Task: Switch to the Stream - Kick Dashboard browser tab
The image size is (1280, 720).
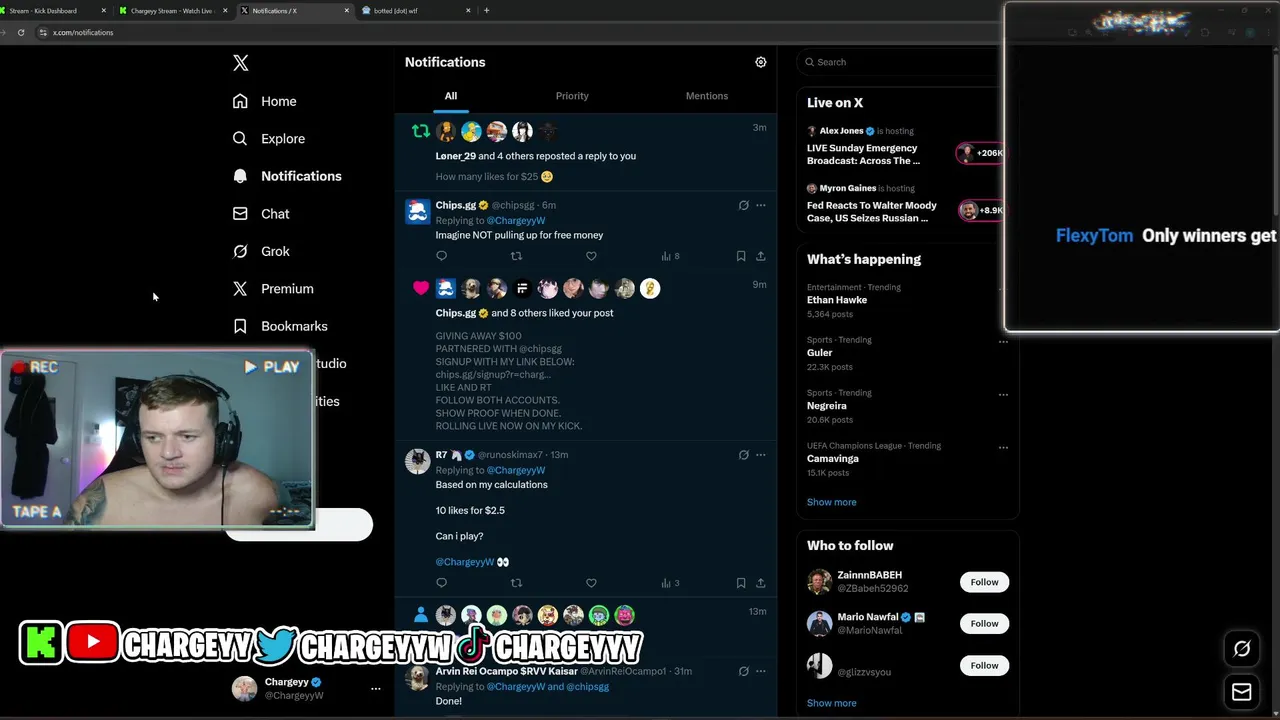Action: click(x=52, y=11)
